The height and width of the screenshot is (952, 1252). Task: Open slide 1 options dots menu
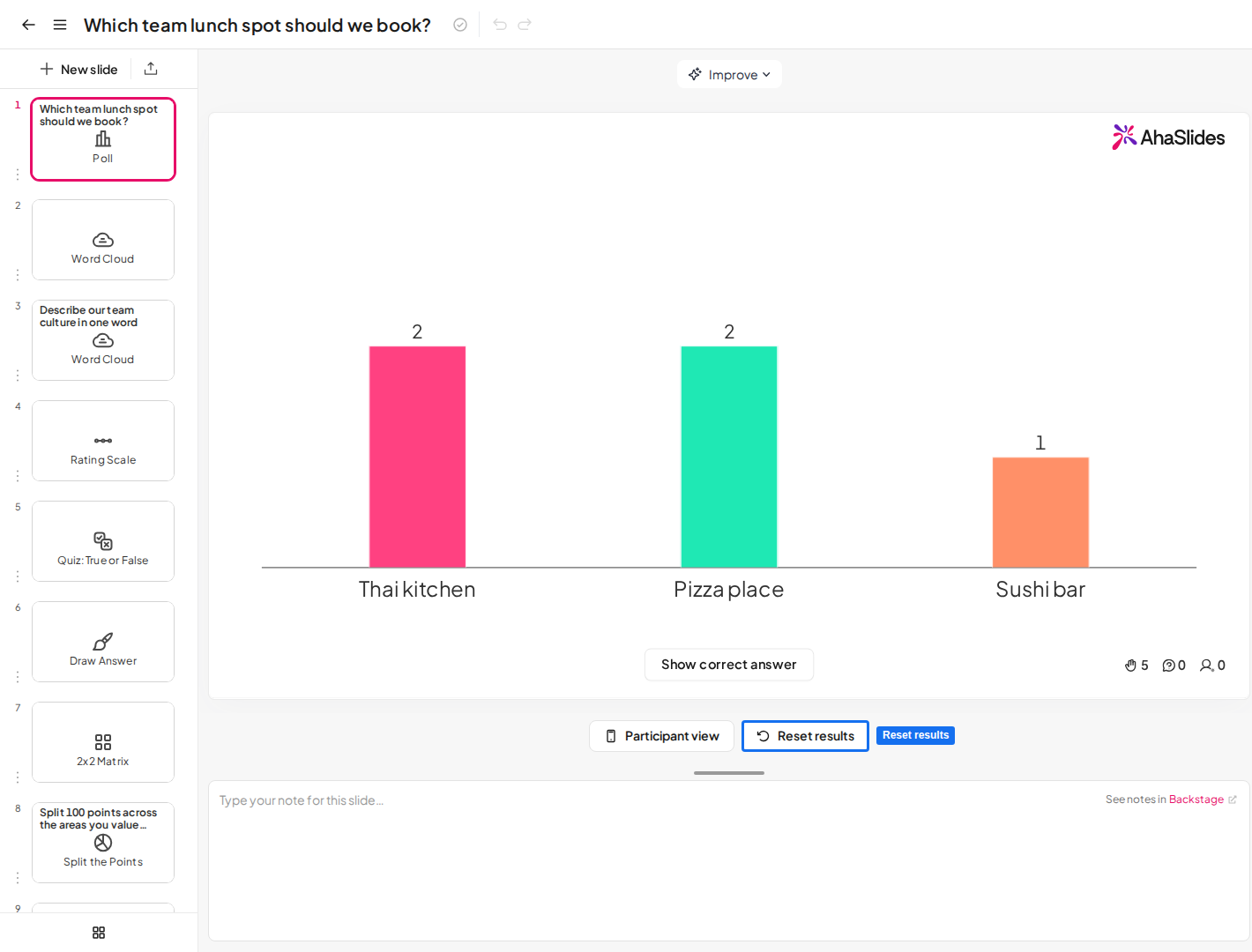(18, 175)
